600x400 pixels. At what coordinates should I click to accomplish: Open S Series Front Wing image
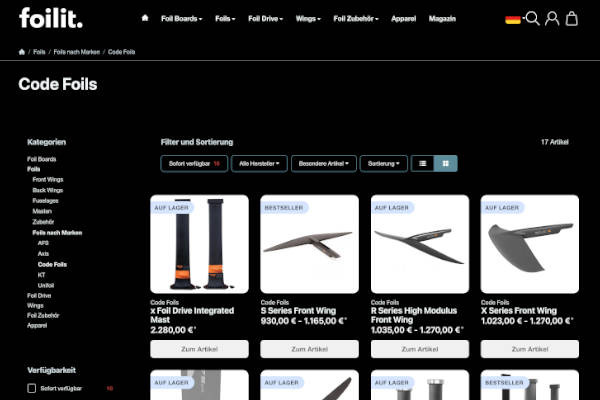[x=310, y=244]
